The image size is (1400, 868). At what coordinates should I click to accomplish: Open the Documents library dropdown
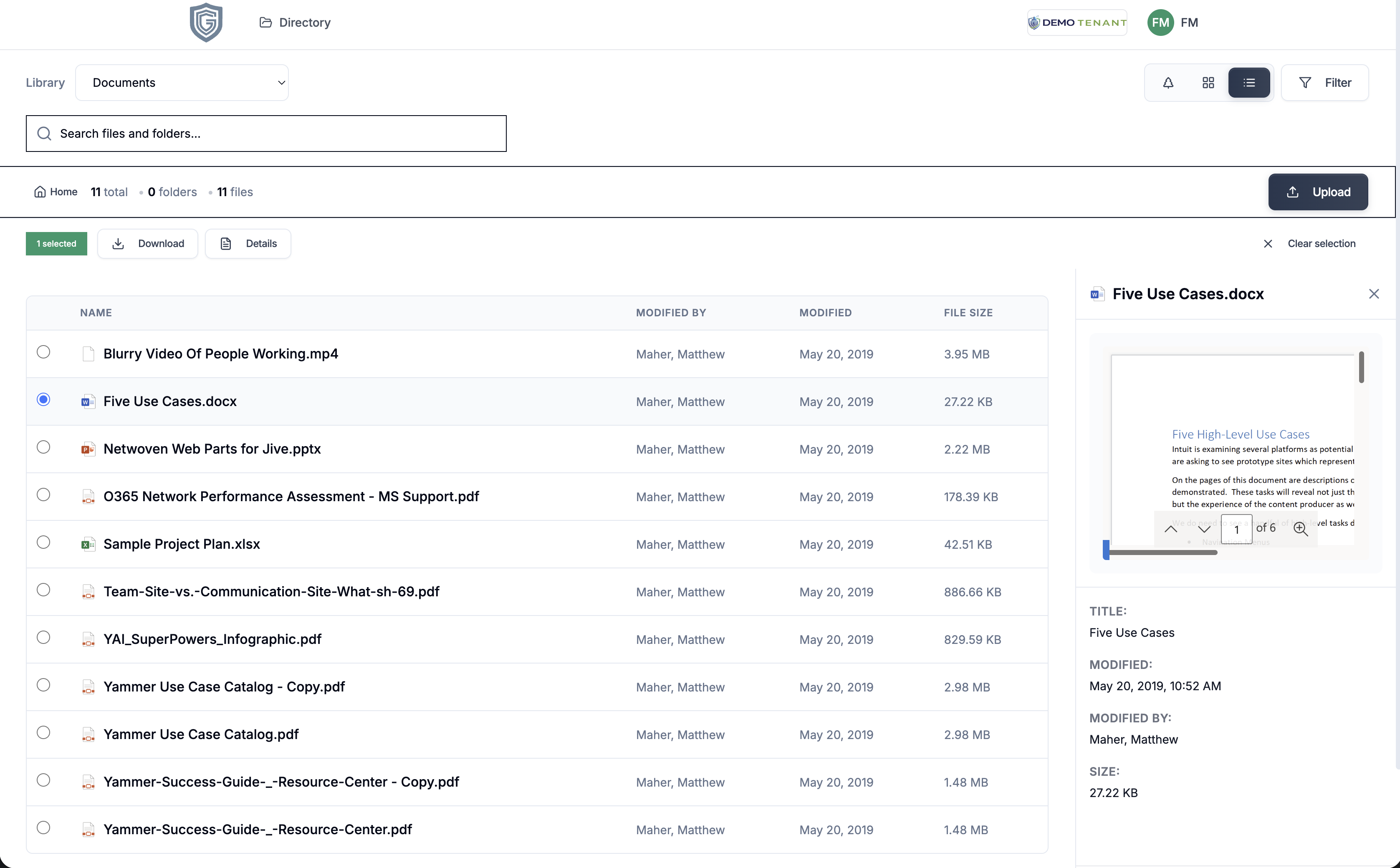click(x=182, y=83)
